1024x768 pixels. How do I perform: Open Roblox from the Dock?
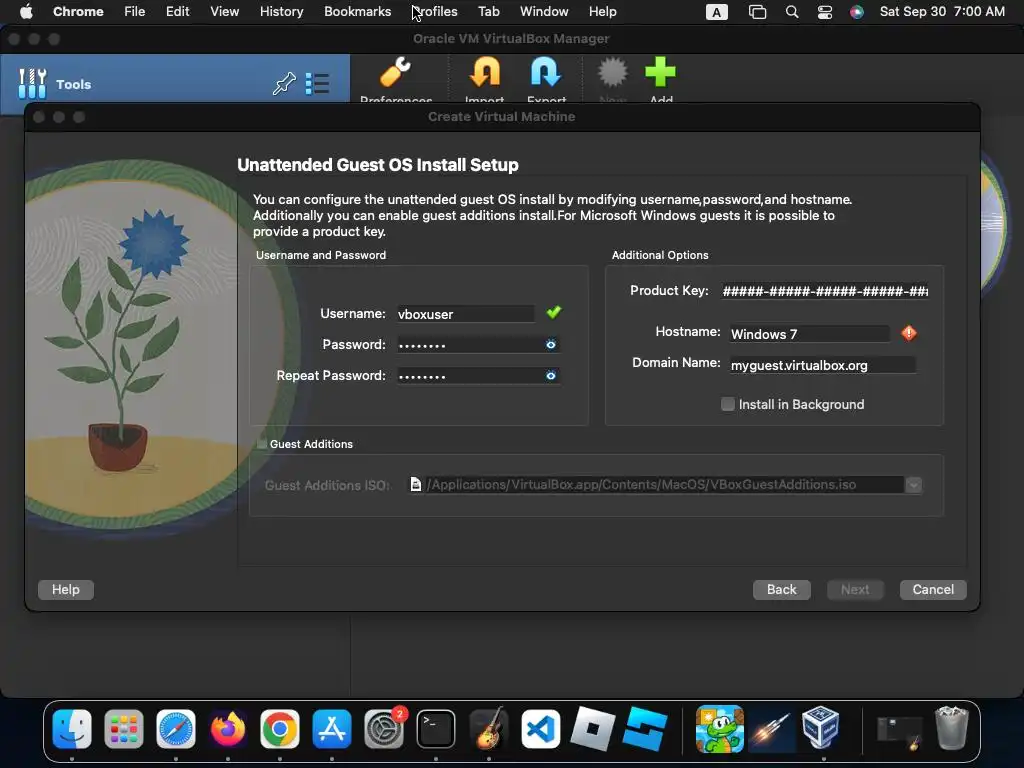[x=592, y=729]
